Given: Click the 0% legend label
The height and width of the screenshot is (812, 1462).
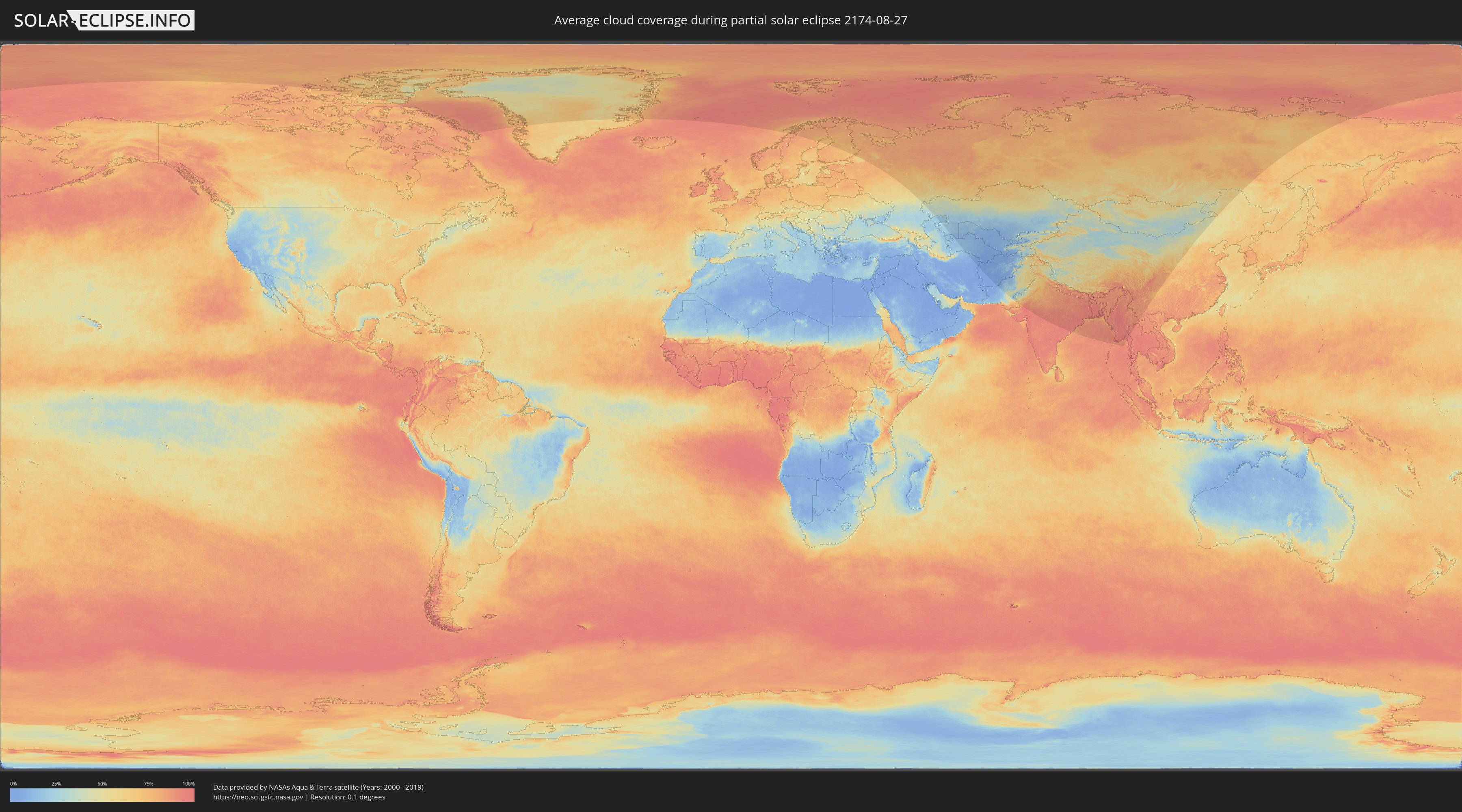Looking at the screenshot, I should click(x=13, y=784).
